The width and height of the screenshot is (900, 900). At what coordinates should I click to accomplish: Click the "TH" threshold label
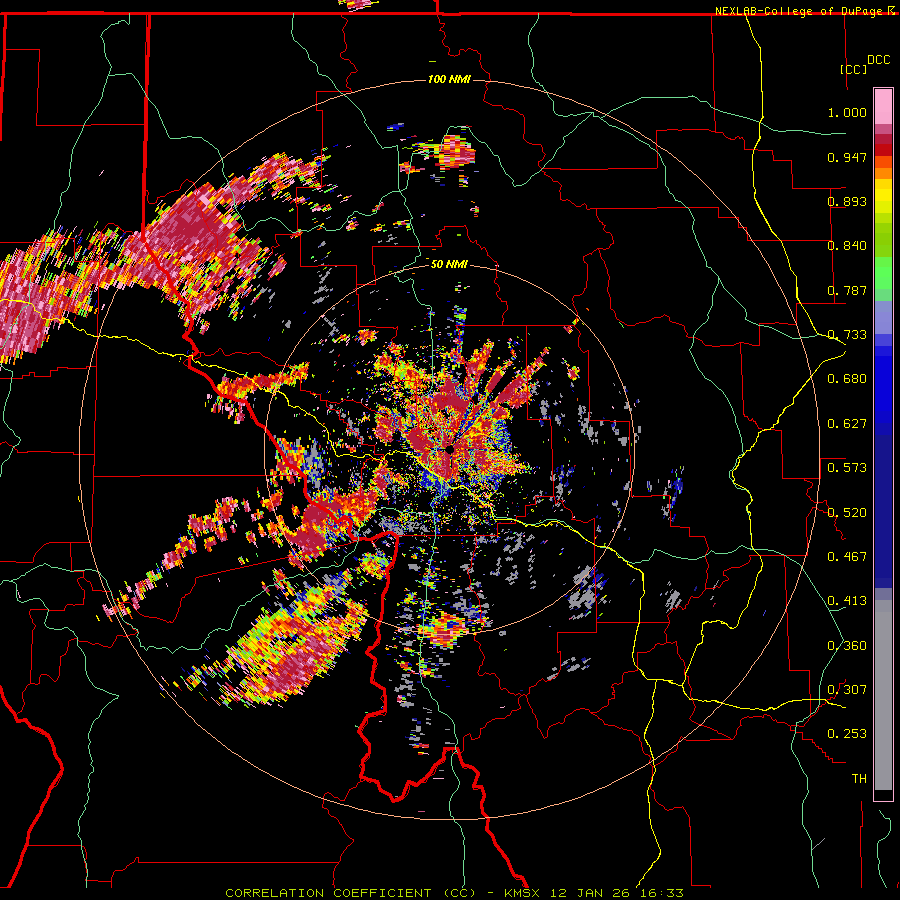[x=859, y=779]
